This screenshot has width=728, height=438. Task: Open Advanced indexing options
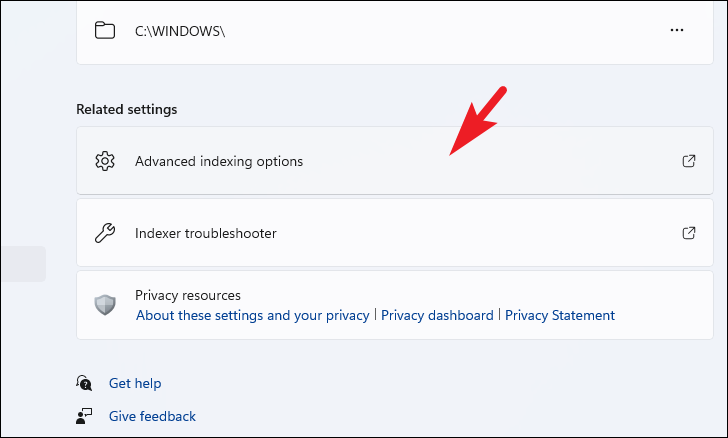395,161
